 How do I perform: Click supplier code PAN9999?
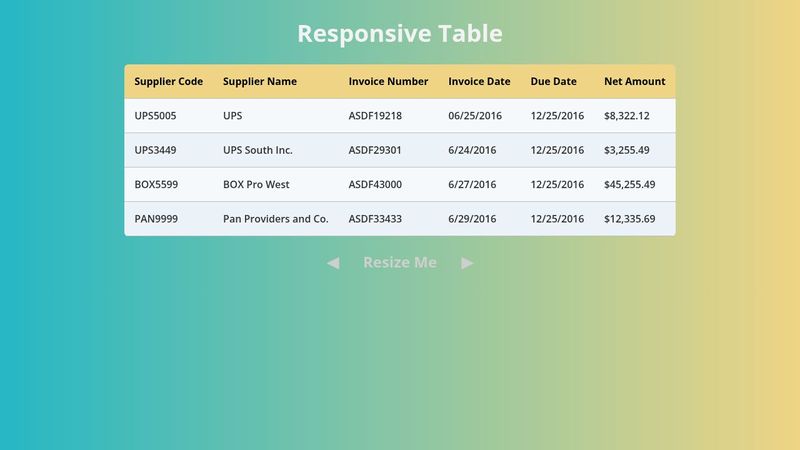[x=156, y=219]
